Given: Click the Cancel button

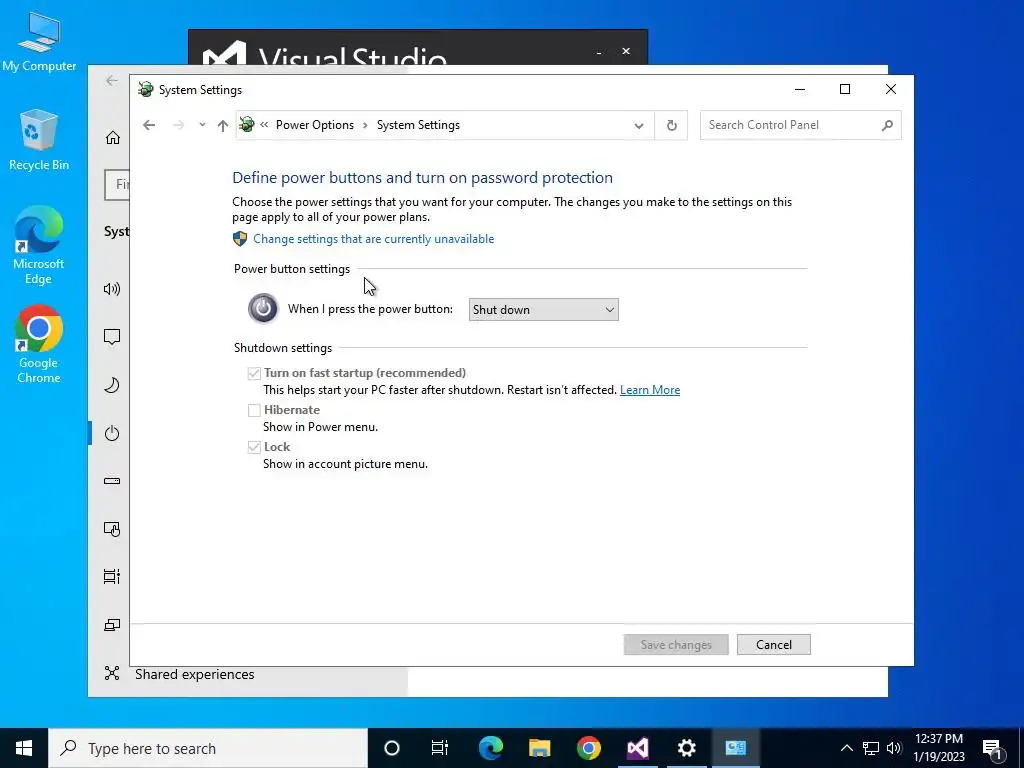Looking at the screenshot, I should (774, 645).
